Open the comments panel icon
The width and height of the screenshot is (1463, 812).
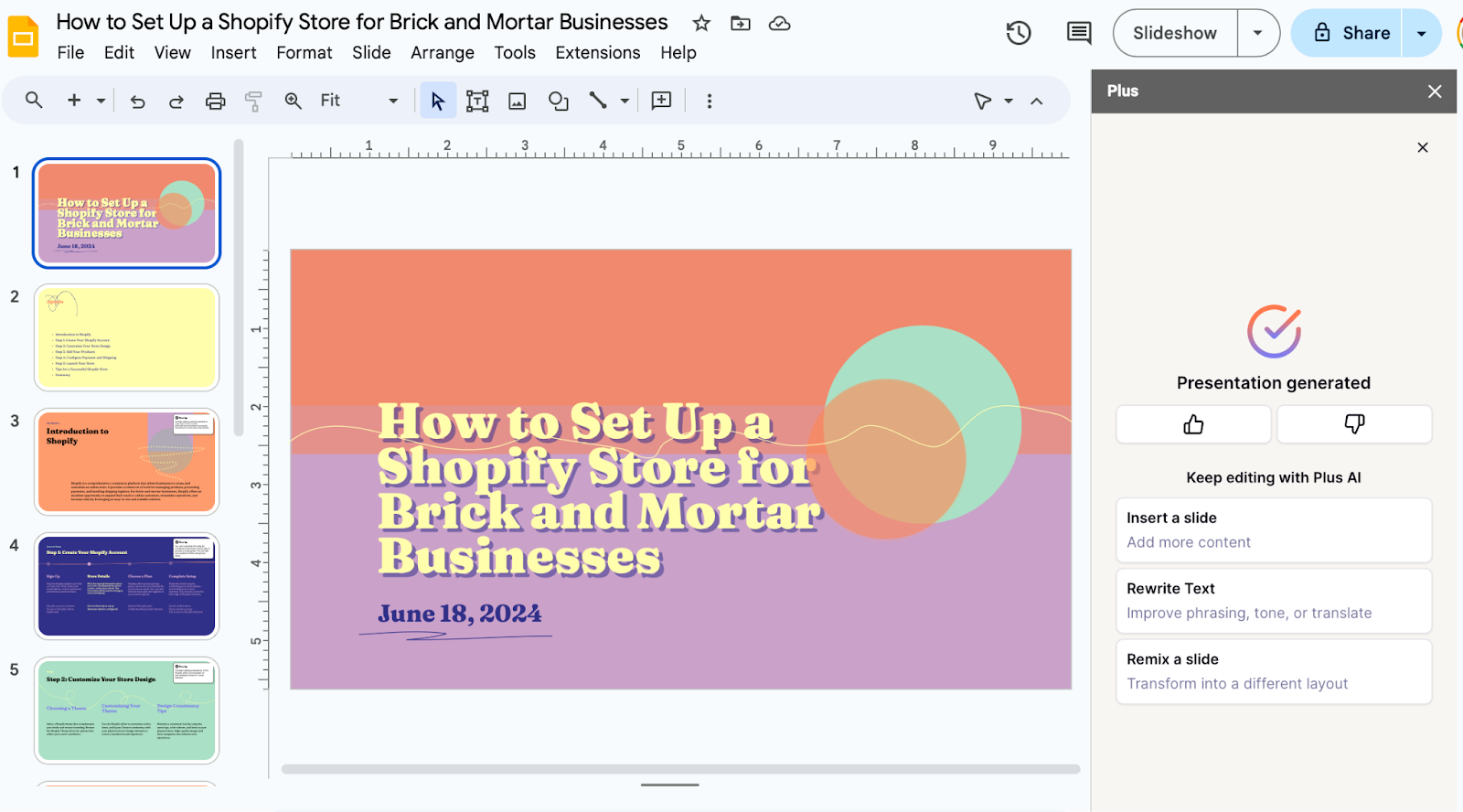pyautogui.click(x=1079, y=33)
